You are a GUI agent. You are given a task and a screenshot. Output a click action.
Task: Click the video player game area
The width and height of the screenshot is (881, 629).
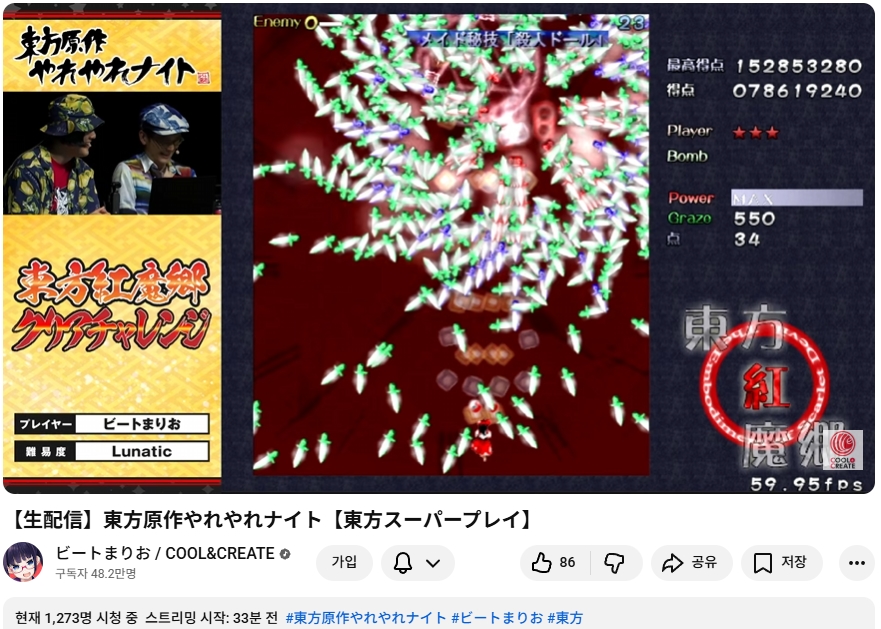click(451, 245)
